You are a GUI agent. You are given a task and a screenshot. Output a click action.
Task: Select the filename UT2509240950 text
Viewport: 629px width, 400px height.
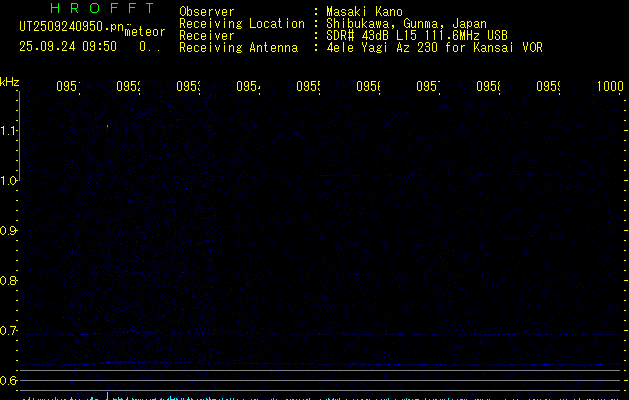[72, 27]
